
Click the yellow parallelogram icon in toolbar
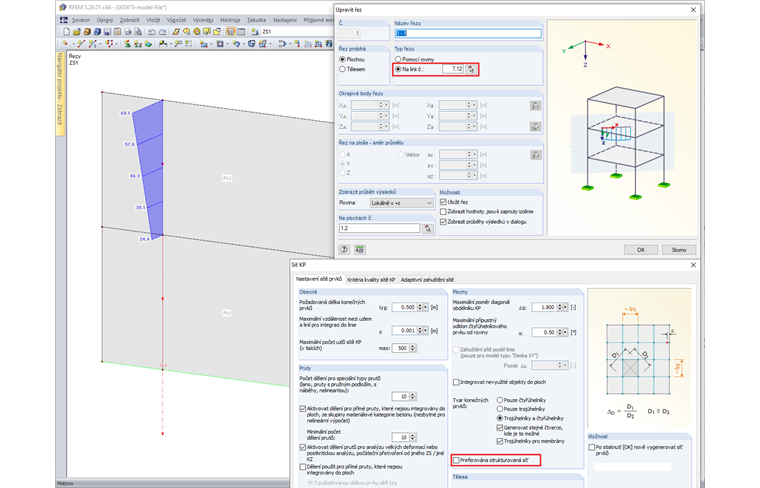(x=176, y=31)
